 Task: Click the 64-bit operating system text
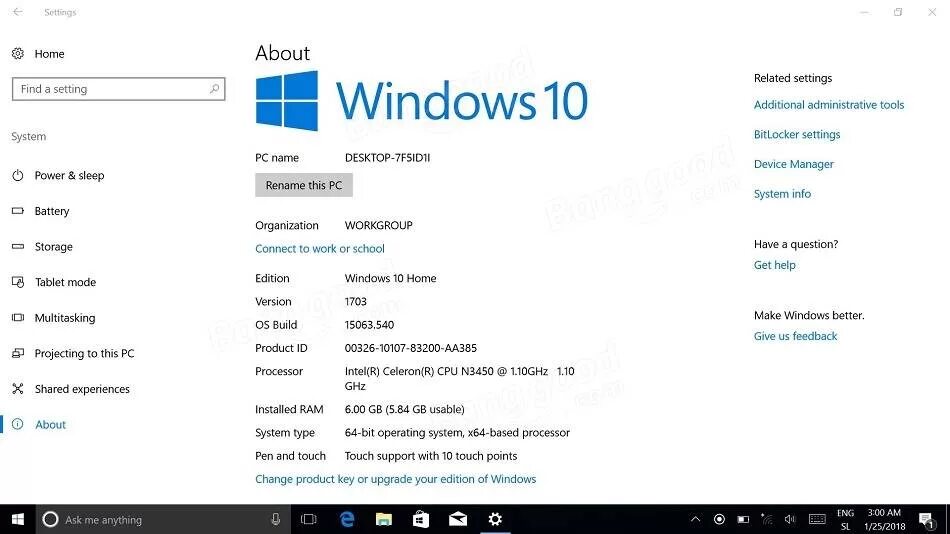457,433
